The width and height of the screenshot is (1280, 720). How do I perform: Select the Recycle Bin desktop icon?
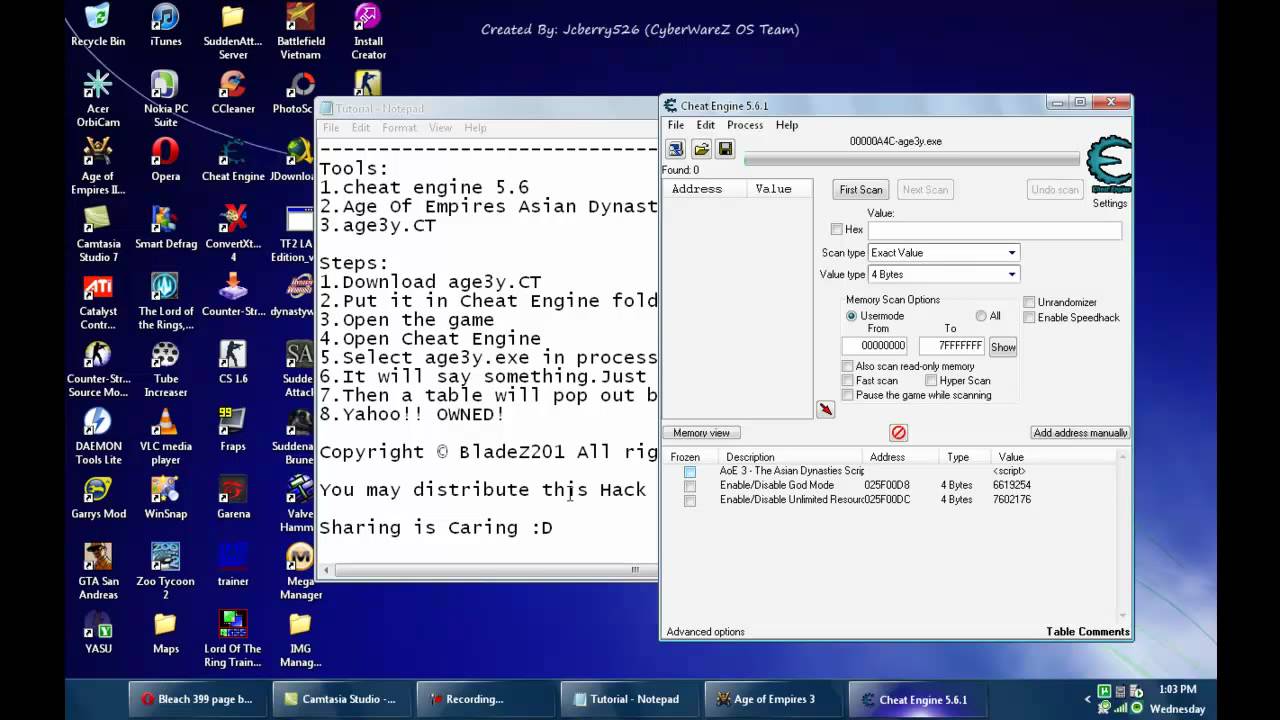click(x=98, y=27)
